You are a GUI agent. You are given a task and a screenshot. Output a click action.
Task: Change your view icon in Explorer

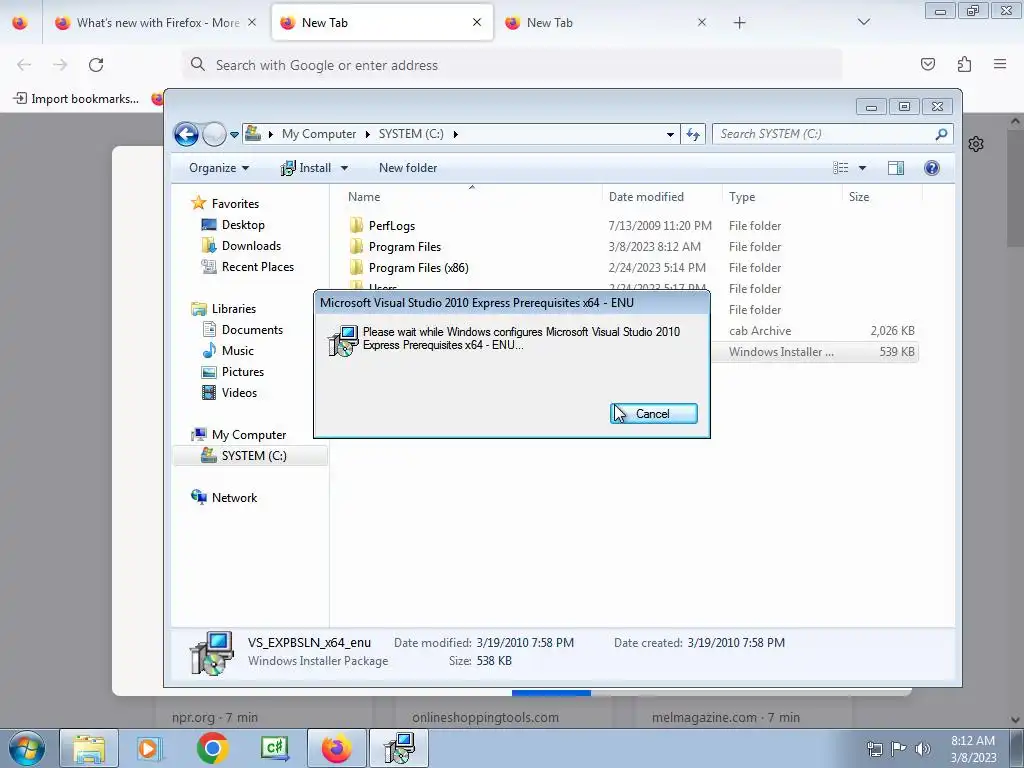coord(840,168)
